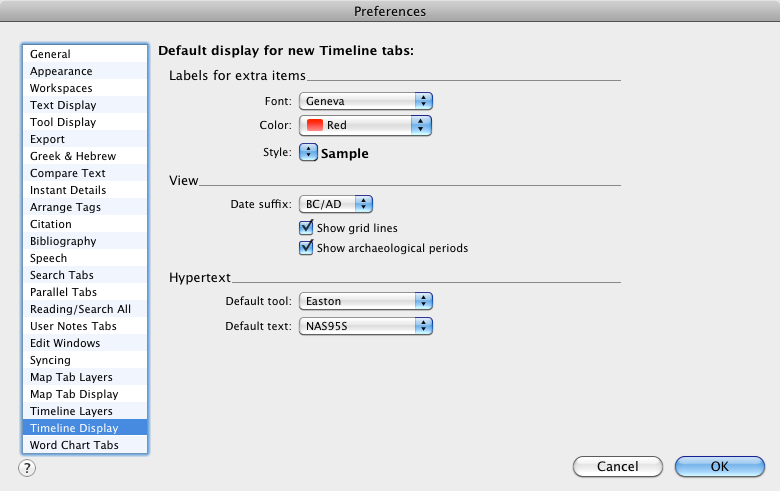This screenshot has height=491, width=780.
Task: Expand the Default tool Easton dropdown
Action: (x=366, y=301)
